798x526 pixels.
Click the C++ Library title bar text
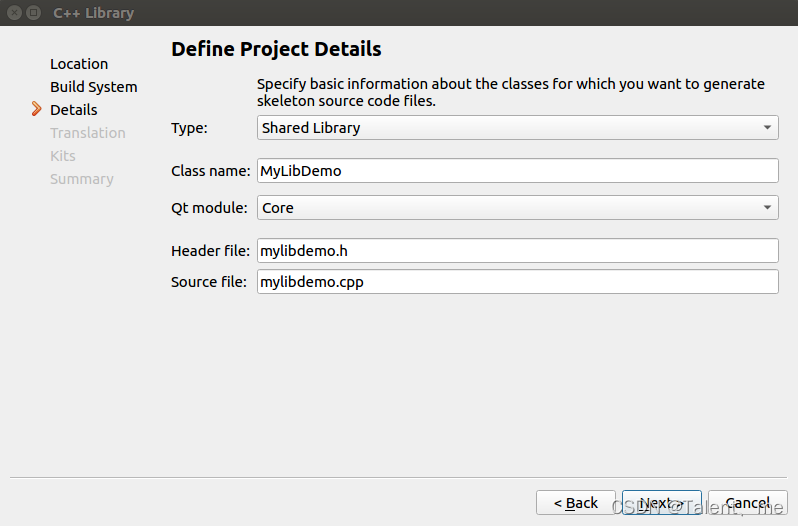[x=93, y=13]
